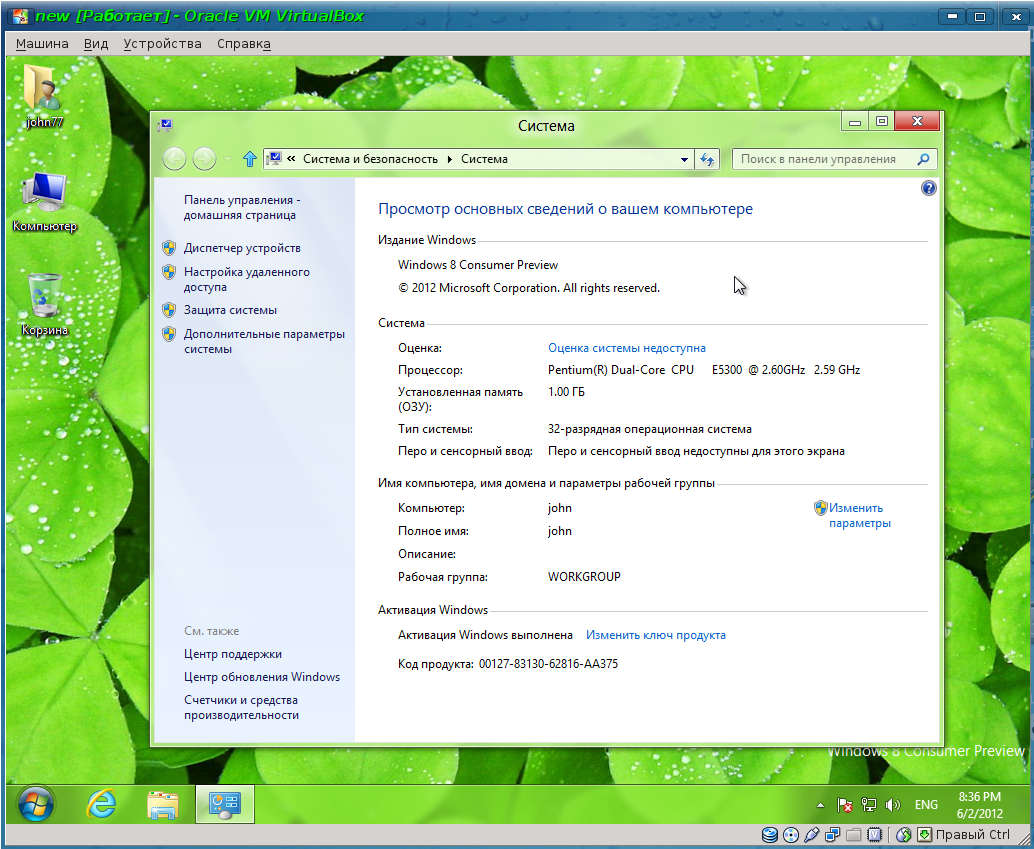Click Оценка системы недоступна link

pos(626,348)
